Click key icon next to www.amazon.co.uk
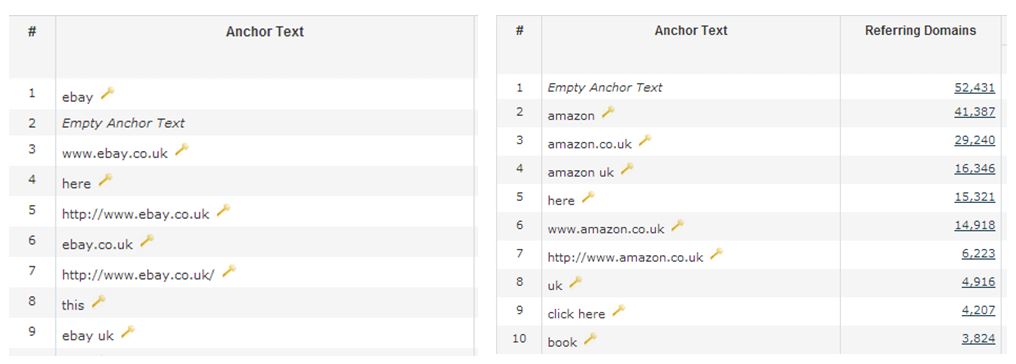The image size is (1016, 364). (x=678, y=225)
